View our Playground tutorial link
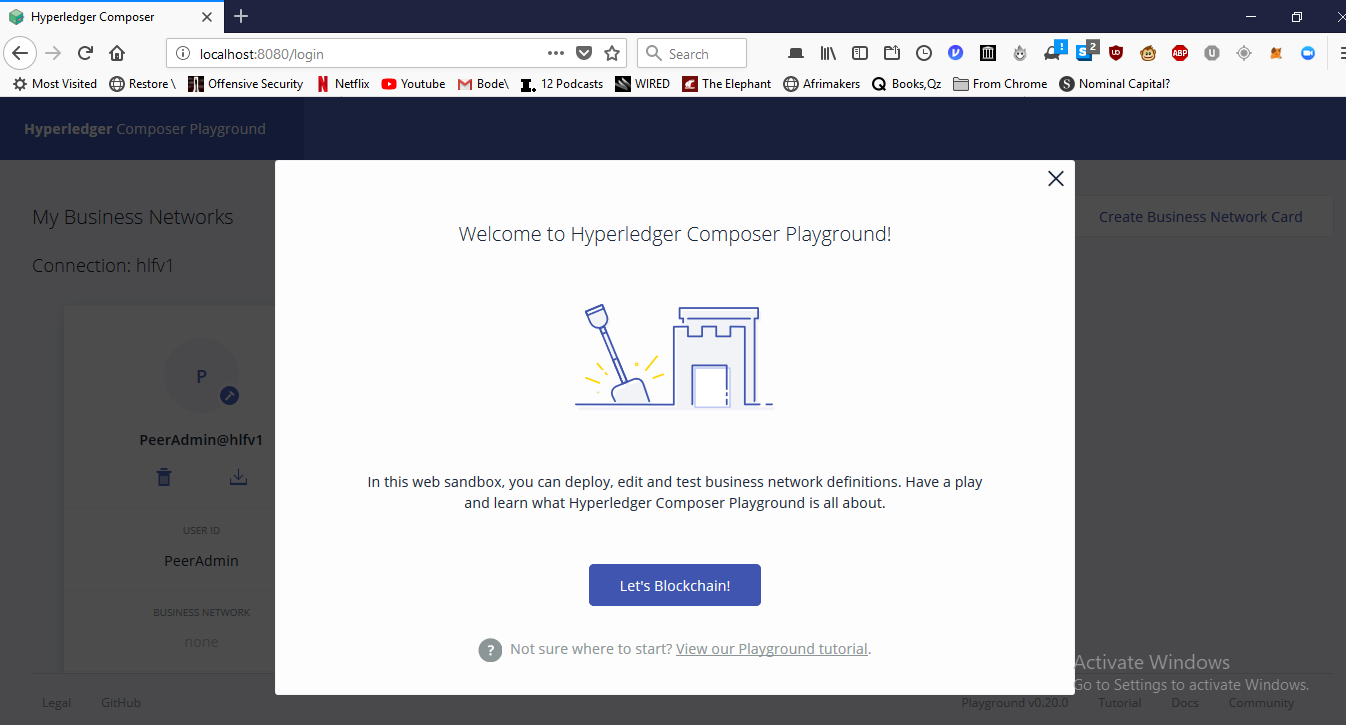The width and height of the screenshot is (1346, 725). (771, 649)
